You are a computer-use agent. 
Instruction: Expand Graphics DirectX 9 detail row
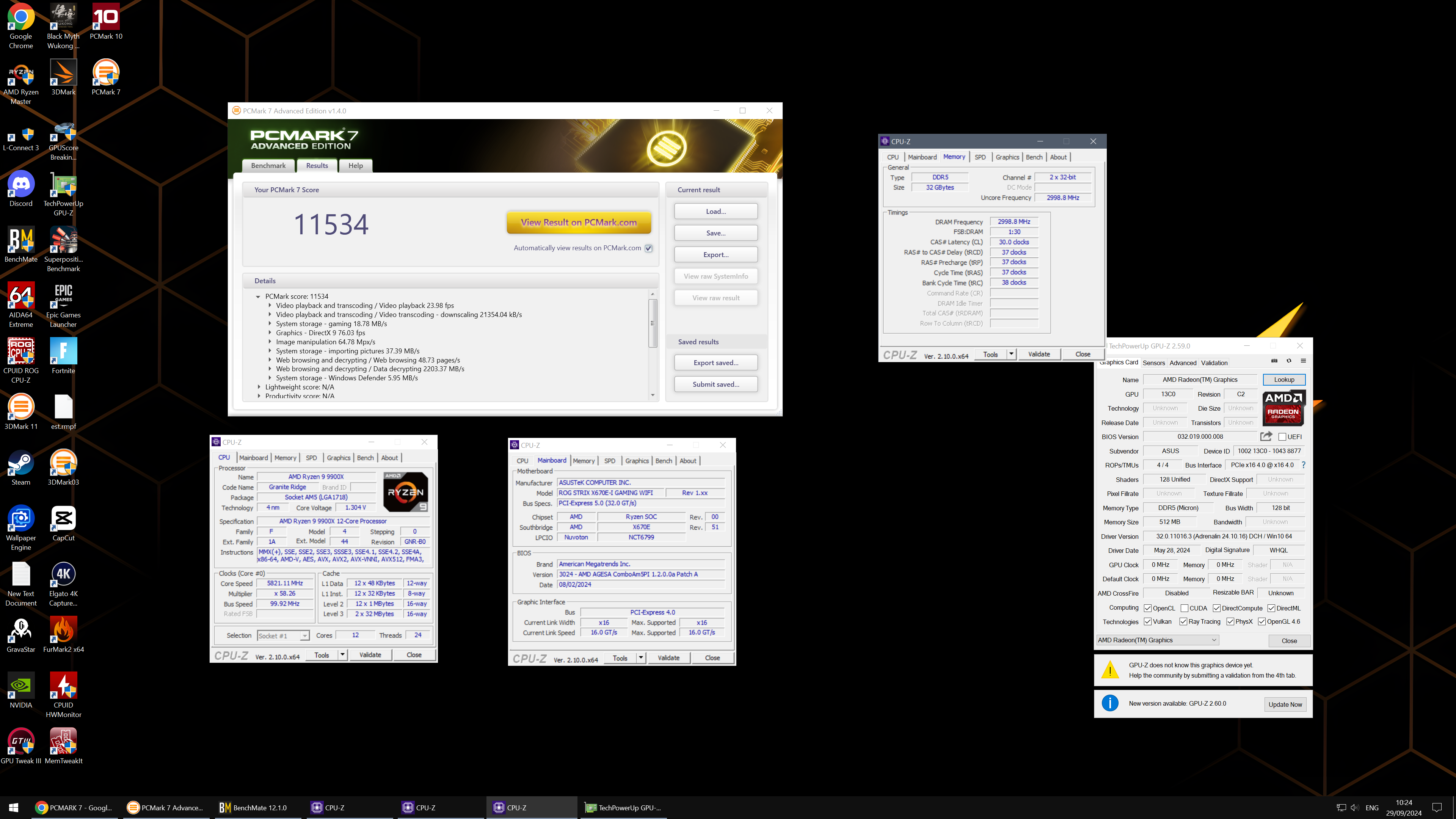pyautogui.click(x=270, y=333)
